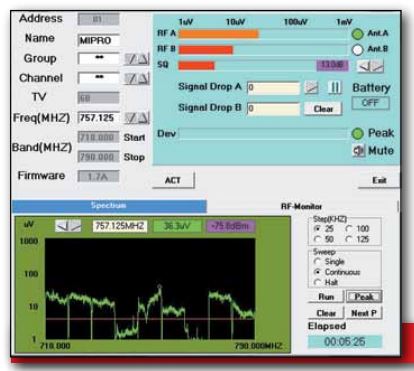Screen dimensions: 414x371
Task: Switch to the RF-Monitor tab
Action: click(x=301, y=207)
